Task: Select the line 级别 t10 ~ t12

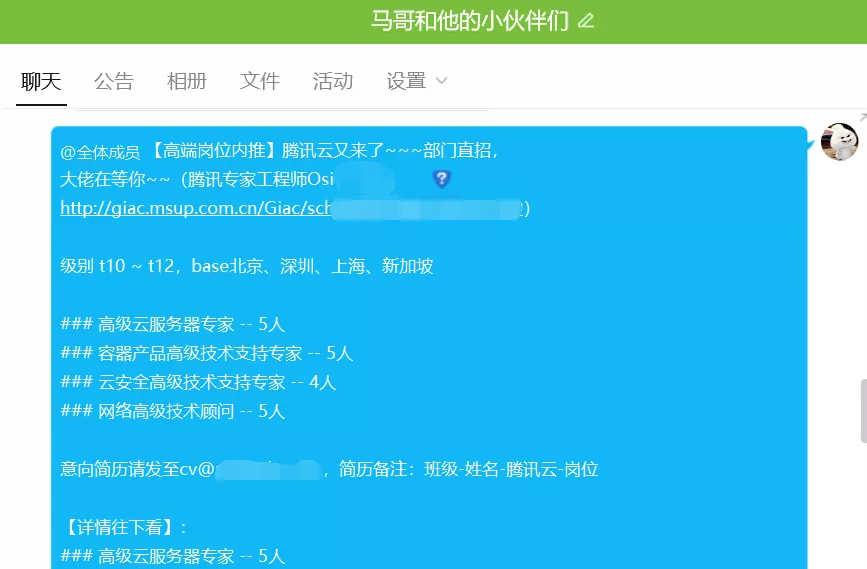Action: pyautogui.click(x=247, y=266)
